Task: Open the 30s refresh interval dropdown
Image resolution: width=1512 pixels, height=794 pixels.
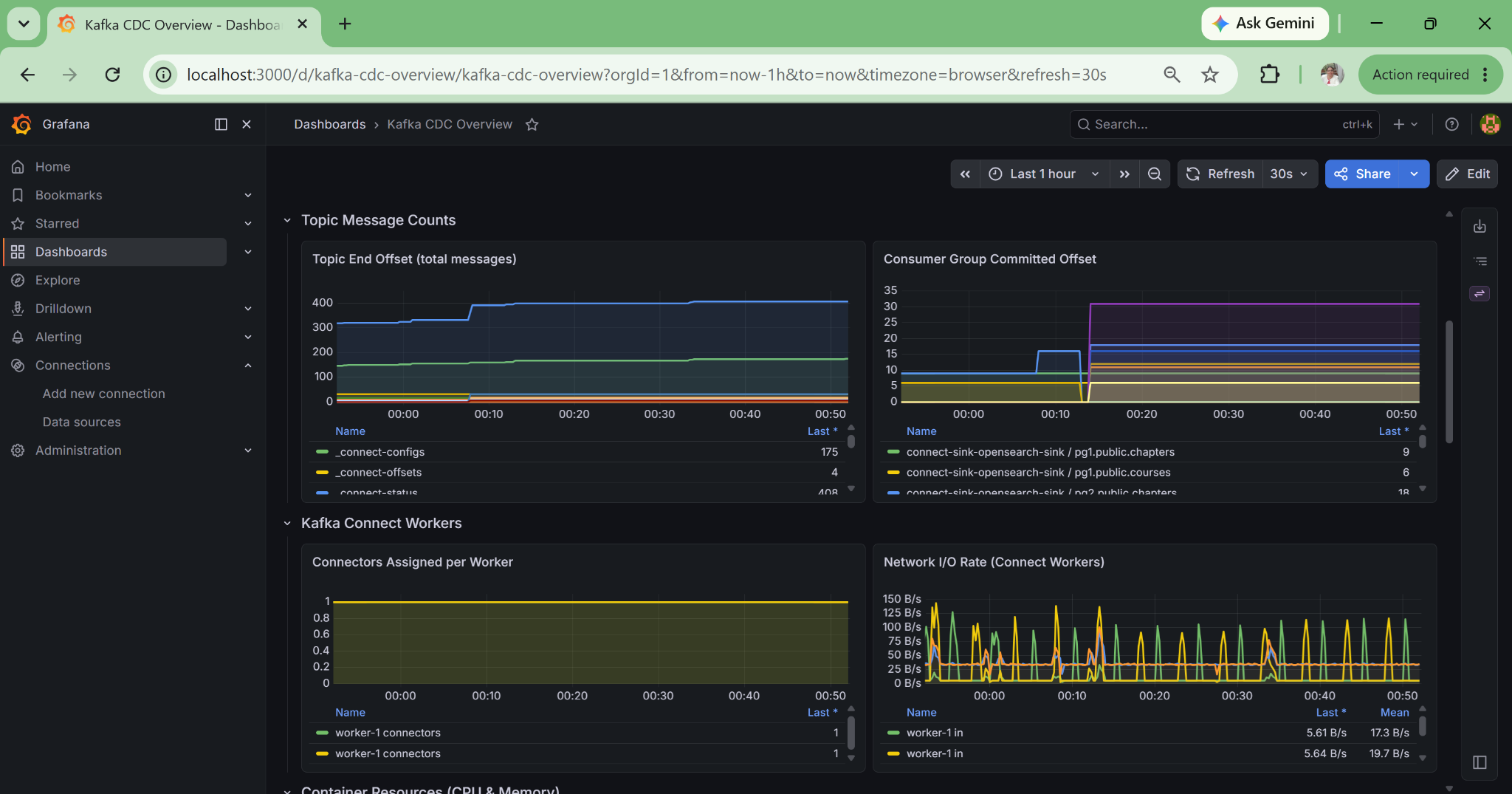Action: click(1289, 174)
